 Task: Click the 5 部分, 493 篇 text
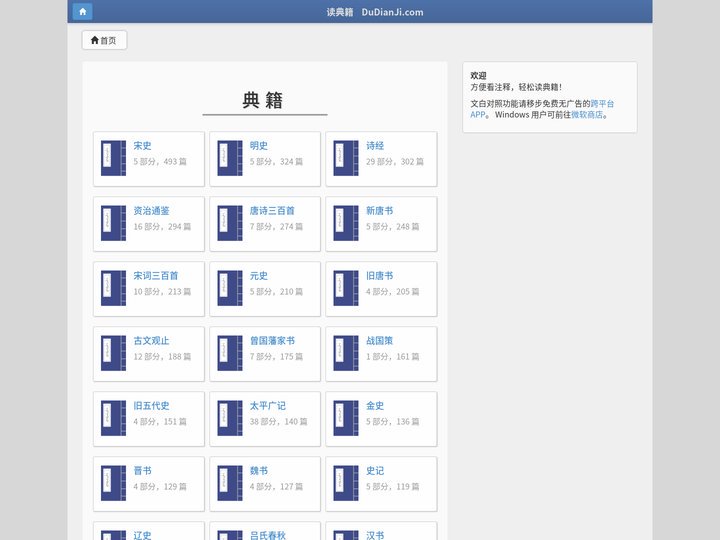tap(160, 162)
